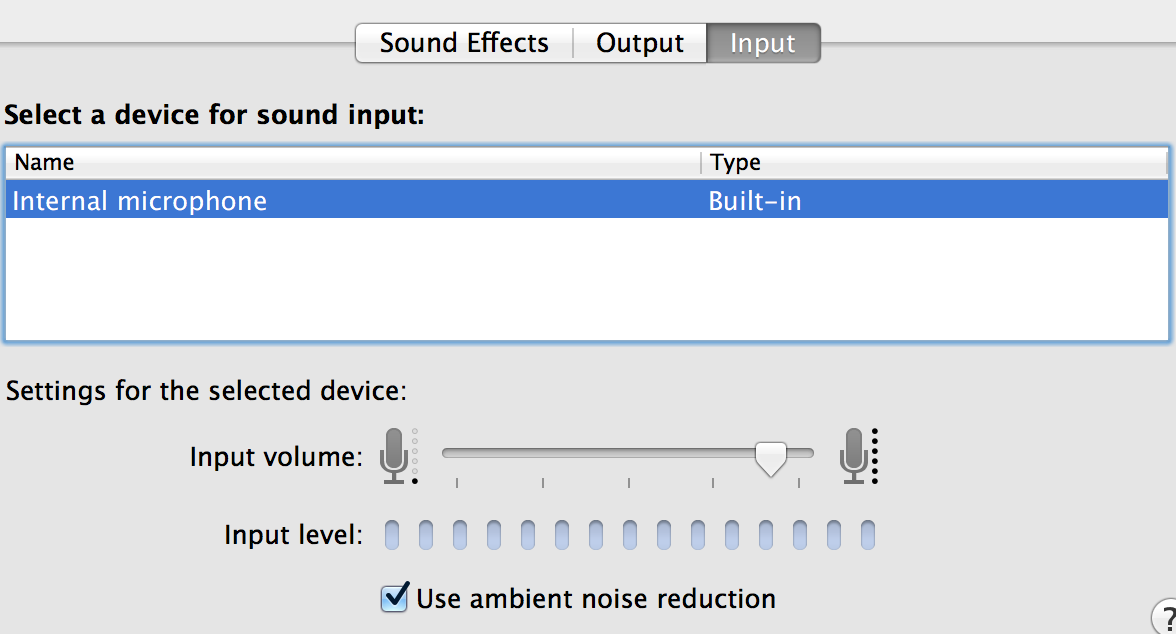
Task: Toggle the Use ambient noise reduction checkbox
Action: [394, 598]
